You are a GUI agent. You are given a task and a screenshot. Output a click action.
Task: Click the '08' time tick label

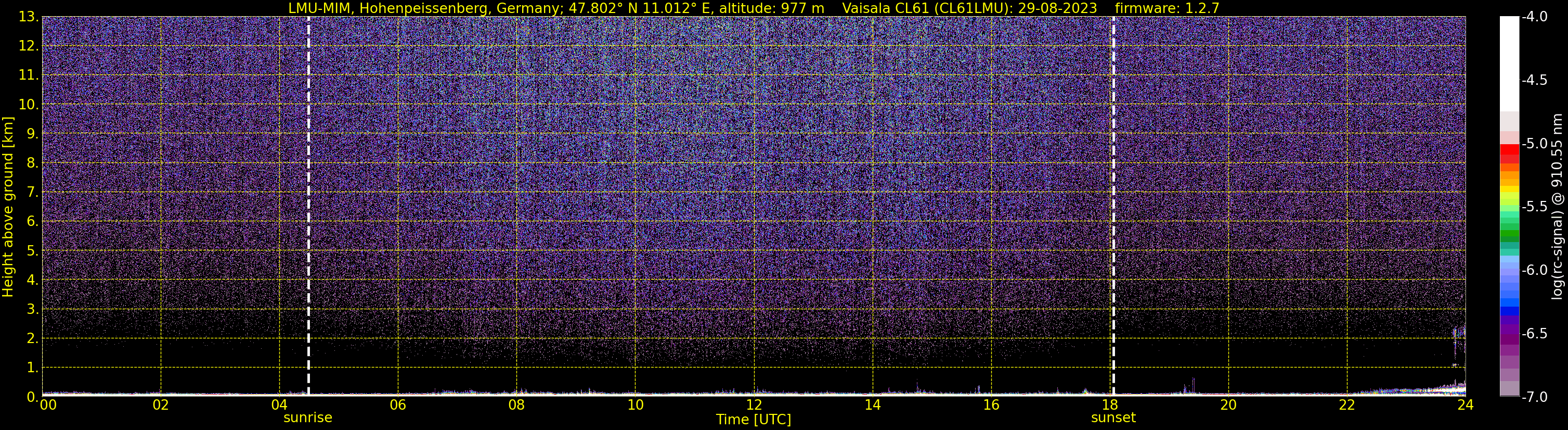pos(517,405)
